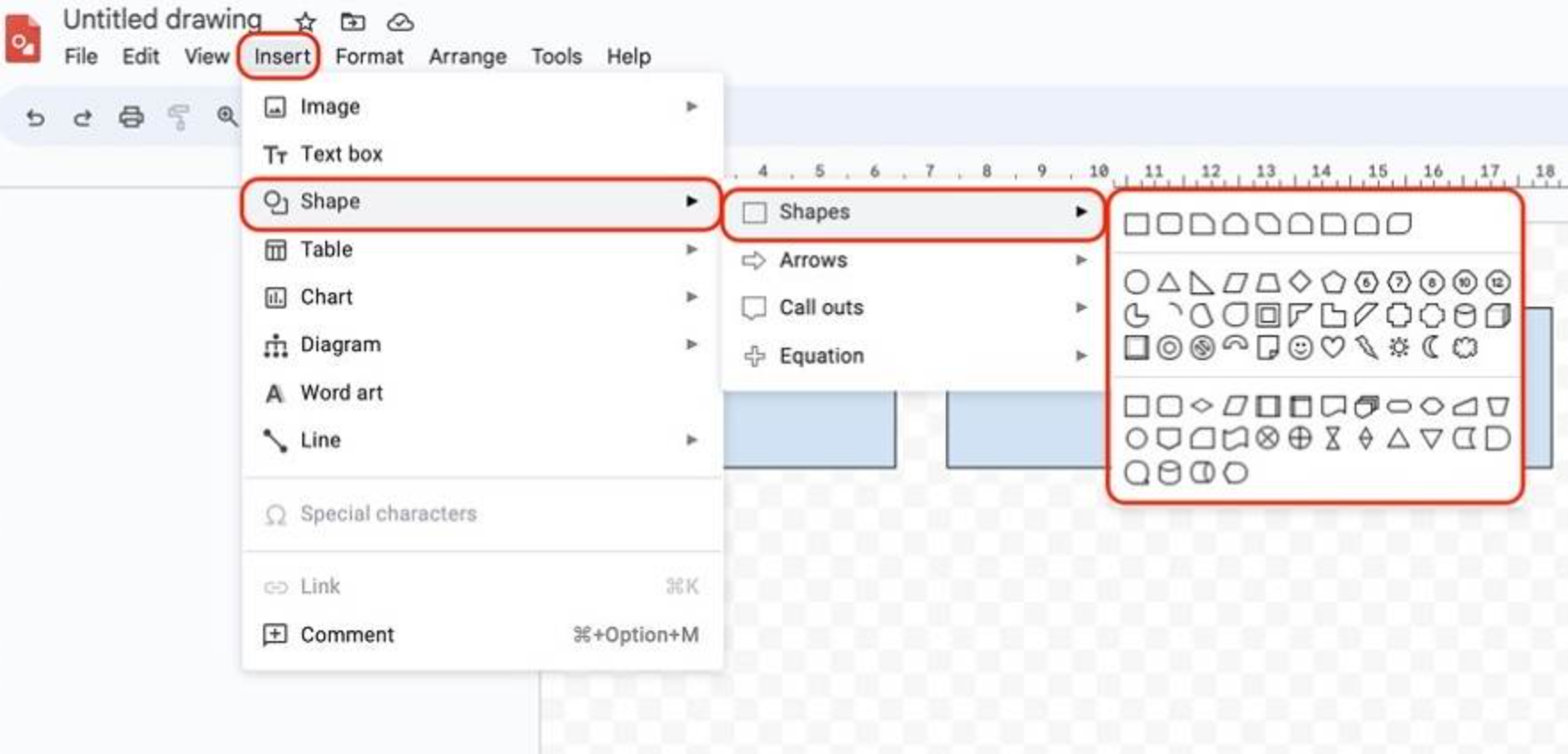Select the Paint format tool
This screenshot has height=754, width=1568.
click(179, 116)
